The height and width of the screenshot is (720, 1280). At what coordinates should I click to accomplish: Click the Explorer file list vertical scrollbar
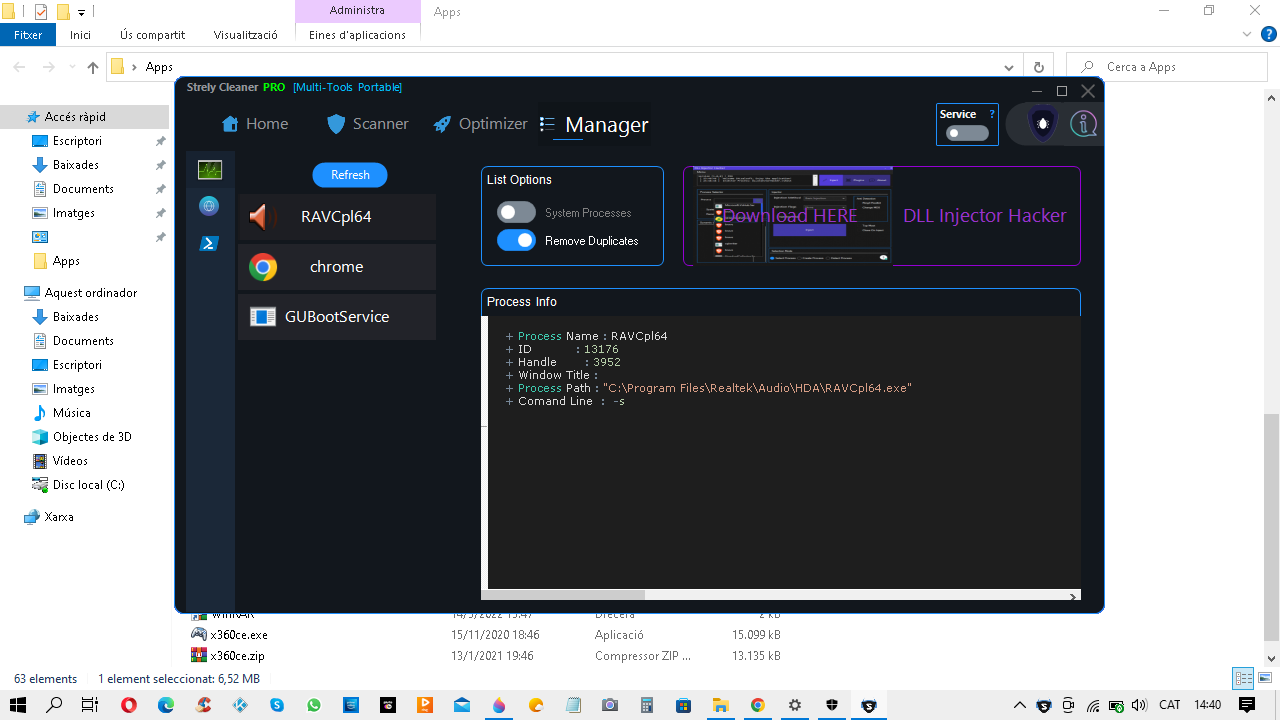[1272, 528]
